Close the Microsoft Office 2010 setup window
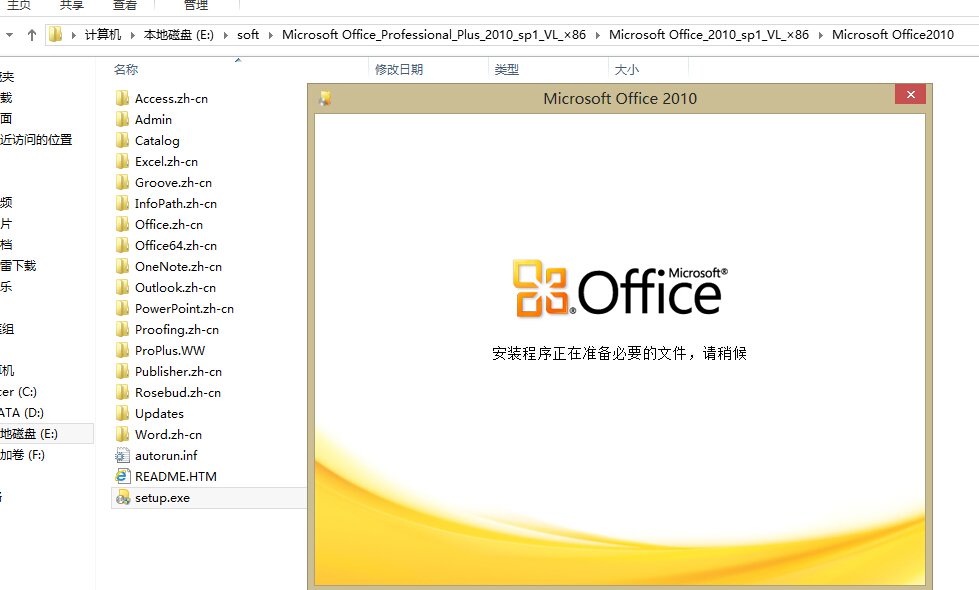The height and width of the screenshot is (590, 979). tap(910, 94)
